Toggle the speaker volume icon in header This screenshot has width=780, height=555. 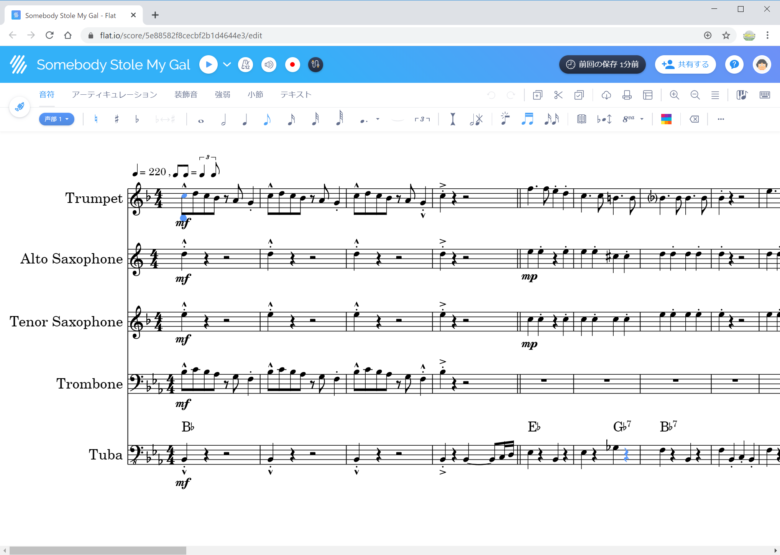[x=269, y=65]
